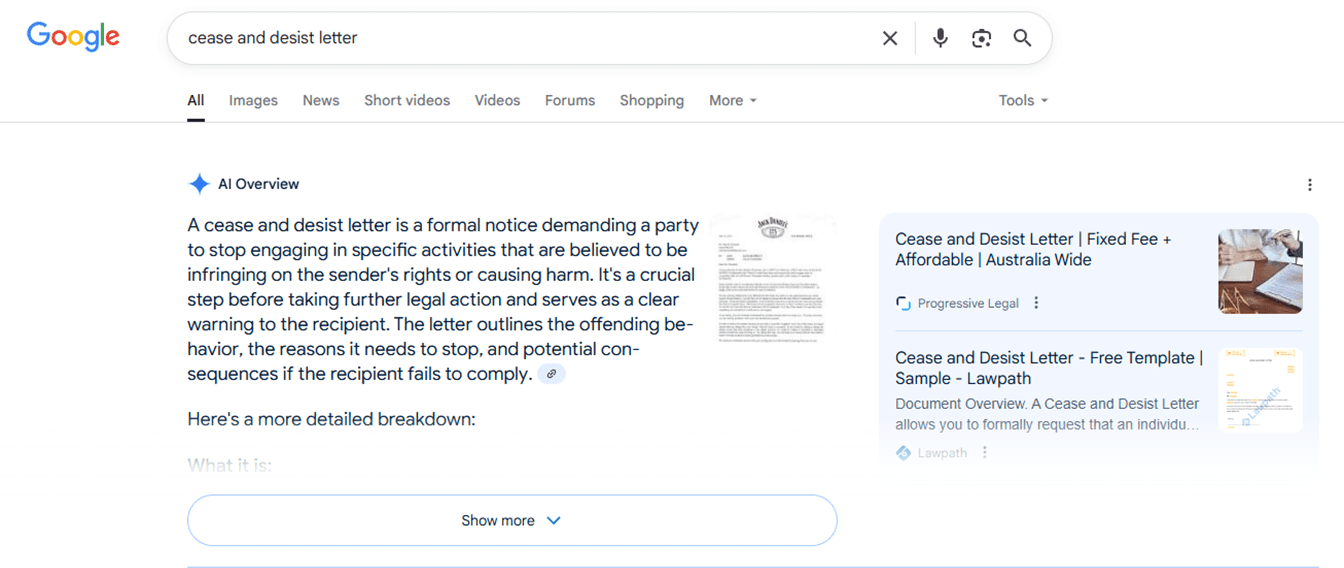
Task: Open Google Lens image search
Action: coord(981,38)
